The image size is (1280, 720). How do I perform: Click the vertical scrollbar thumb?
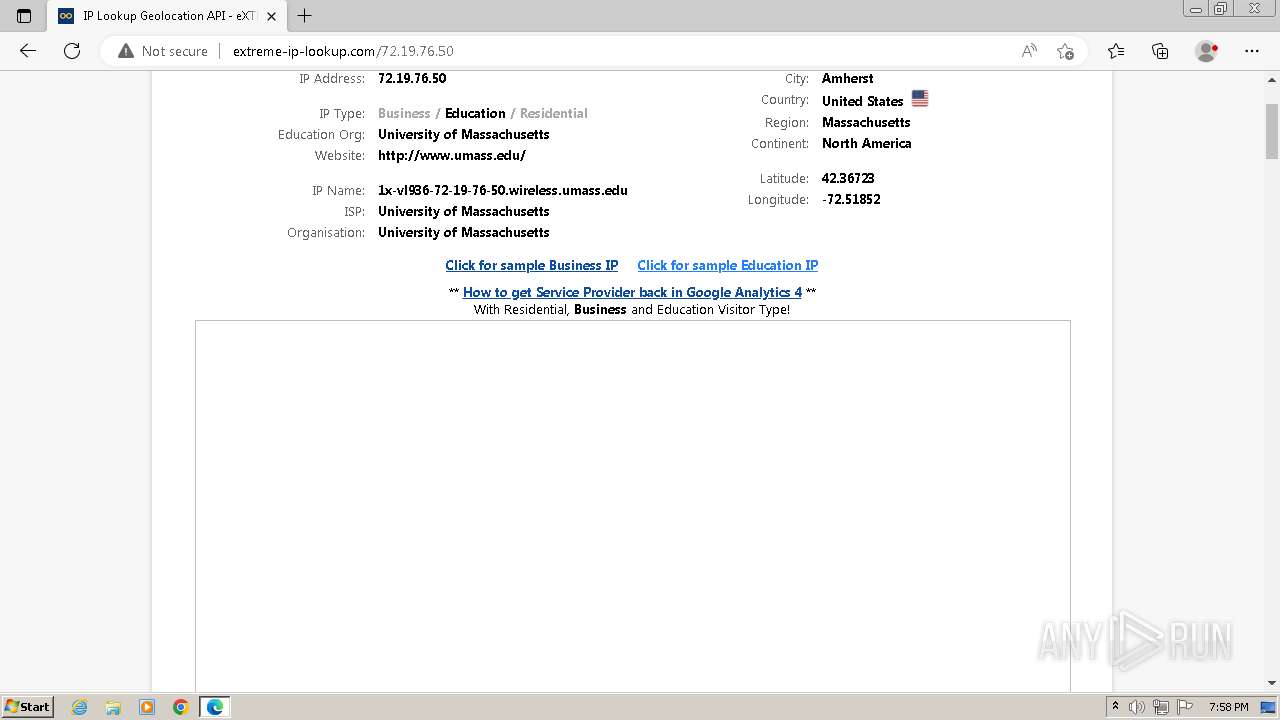(x=1272, y=131)
